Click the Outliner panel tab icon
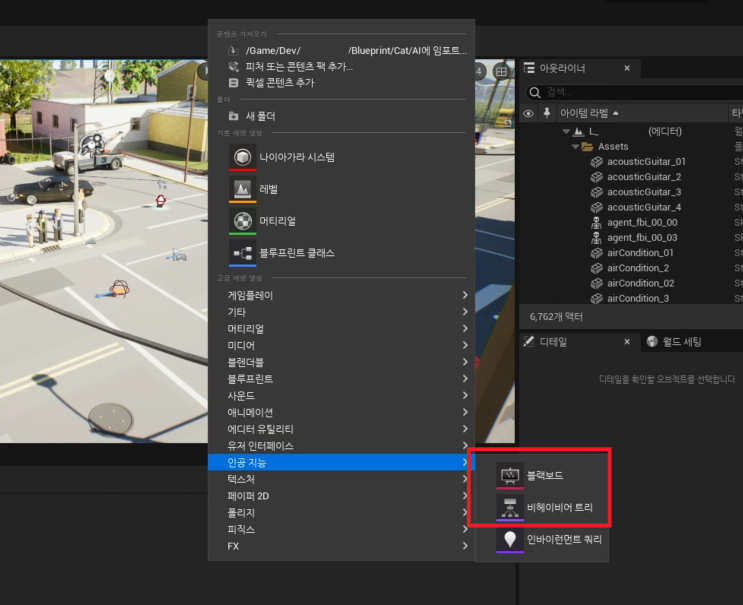The height and width of the screenshot is (605, 743). point(529,68)
